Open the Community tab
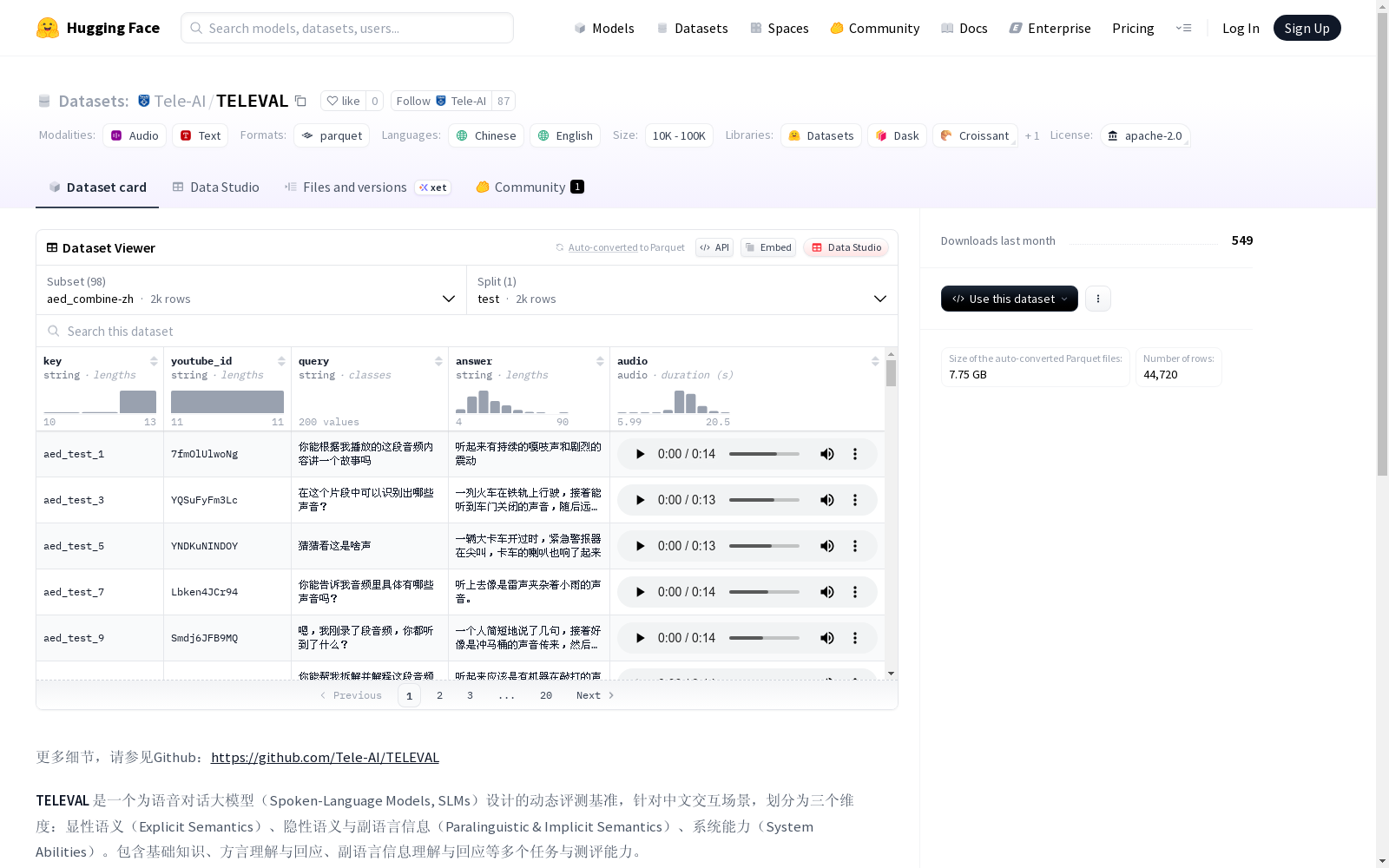Viewport: 1389px width, 868px height. pyautogui.click(x=530, y=187)
